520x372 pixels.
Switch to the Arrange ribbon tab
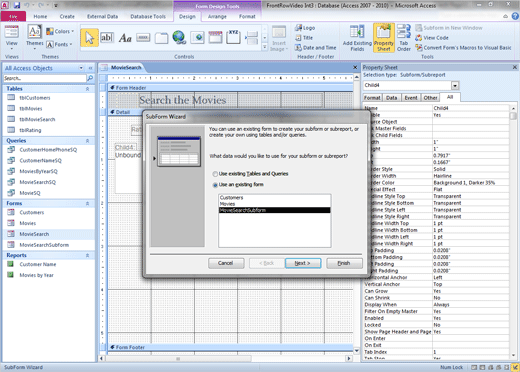point(217,16)
